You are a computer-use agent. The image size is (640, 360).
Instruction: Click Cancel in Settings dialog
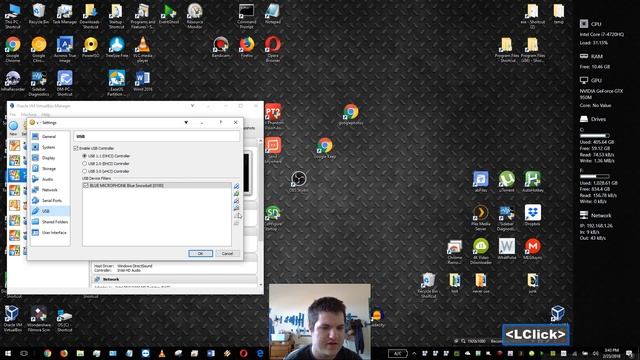227,253
